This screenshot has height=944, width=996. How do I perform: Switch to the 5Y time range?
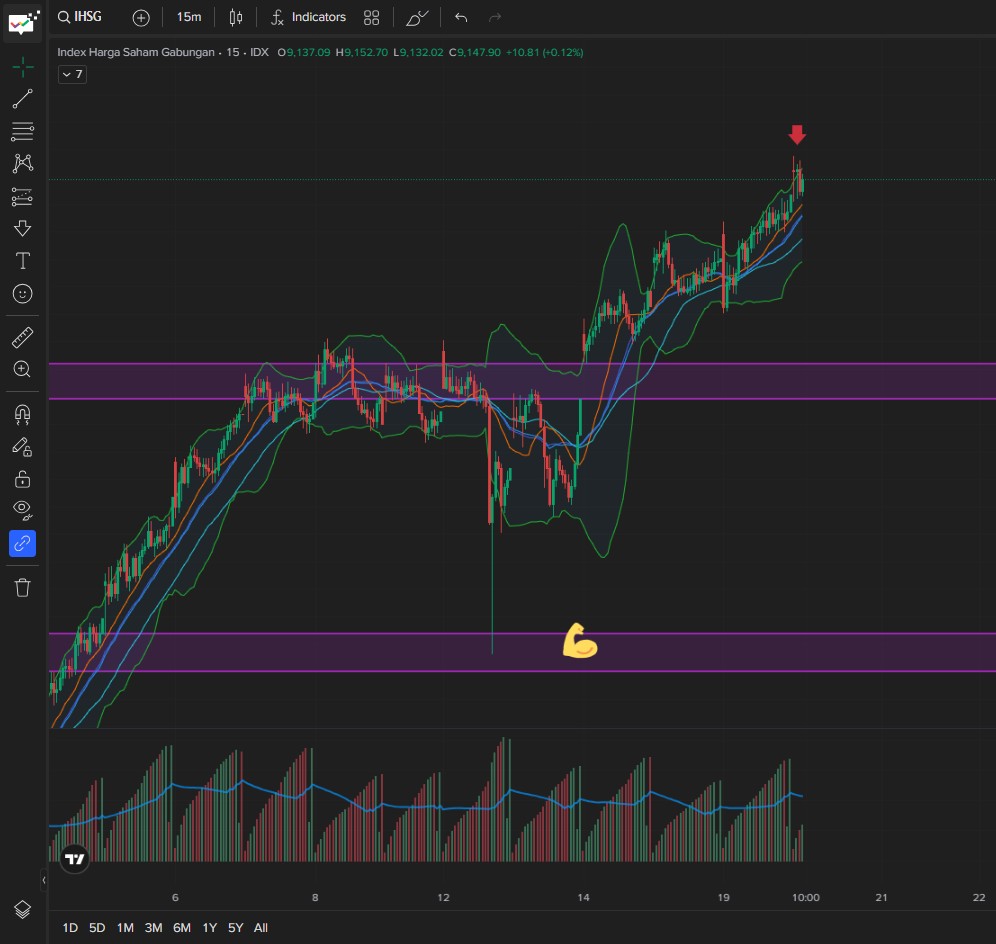pos(235,928)
